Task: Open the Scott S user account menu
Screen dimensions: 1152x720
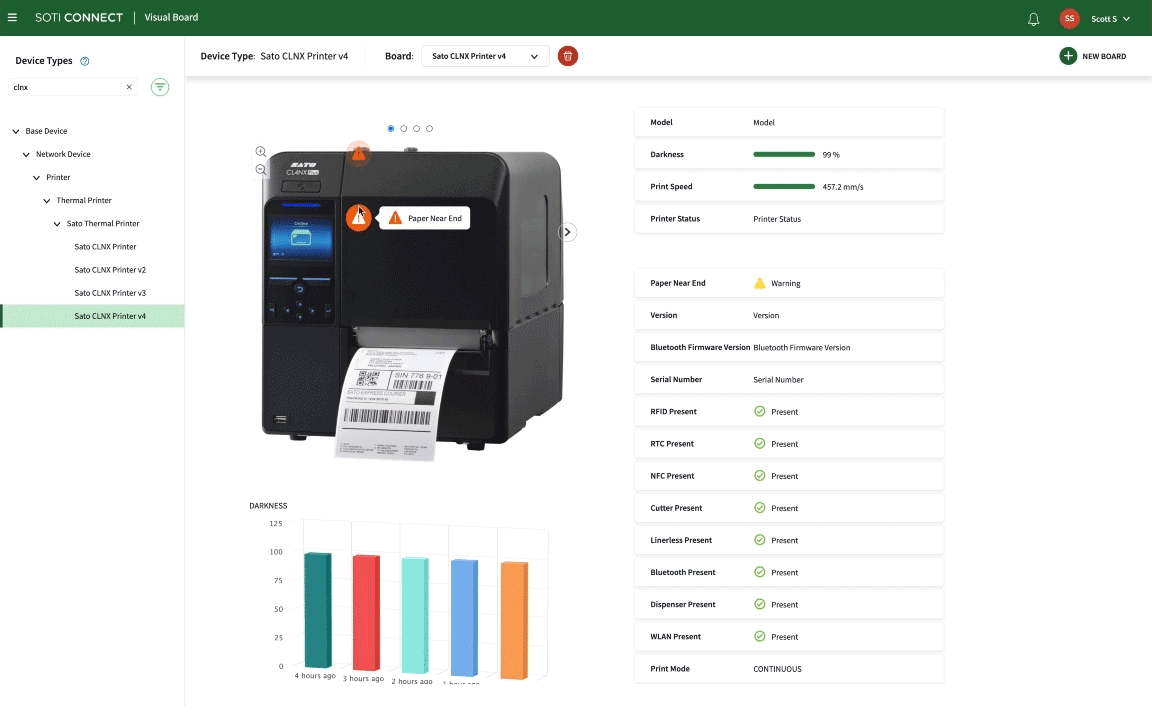Action: tap(1106, 18)
